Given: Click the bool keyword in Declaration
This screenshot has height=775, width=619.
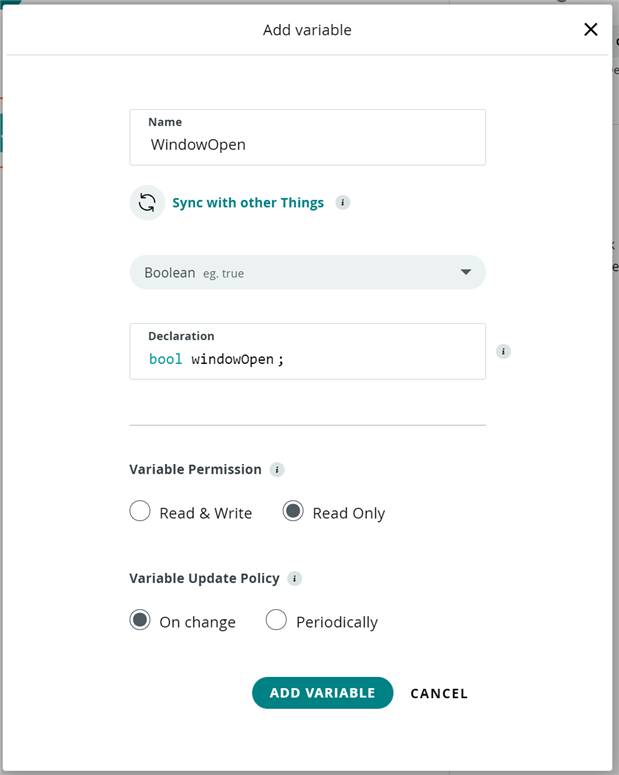Looking at the screenshot, I should coord(166,359).
